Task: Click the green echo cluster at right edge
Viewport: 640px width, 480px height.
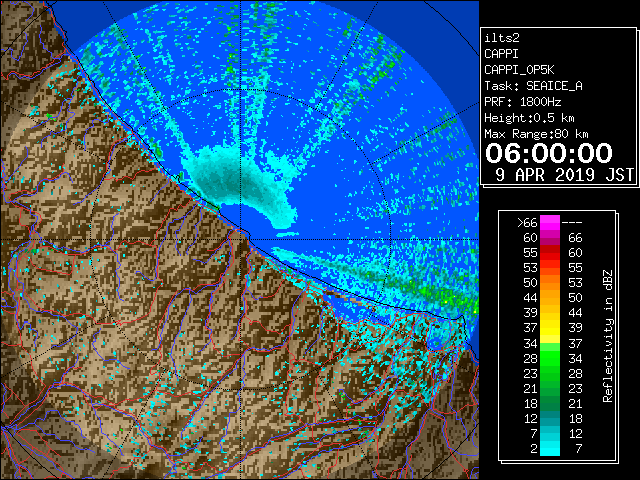Action: point(449,294)
